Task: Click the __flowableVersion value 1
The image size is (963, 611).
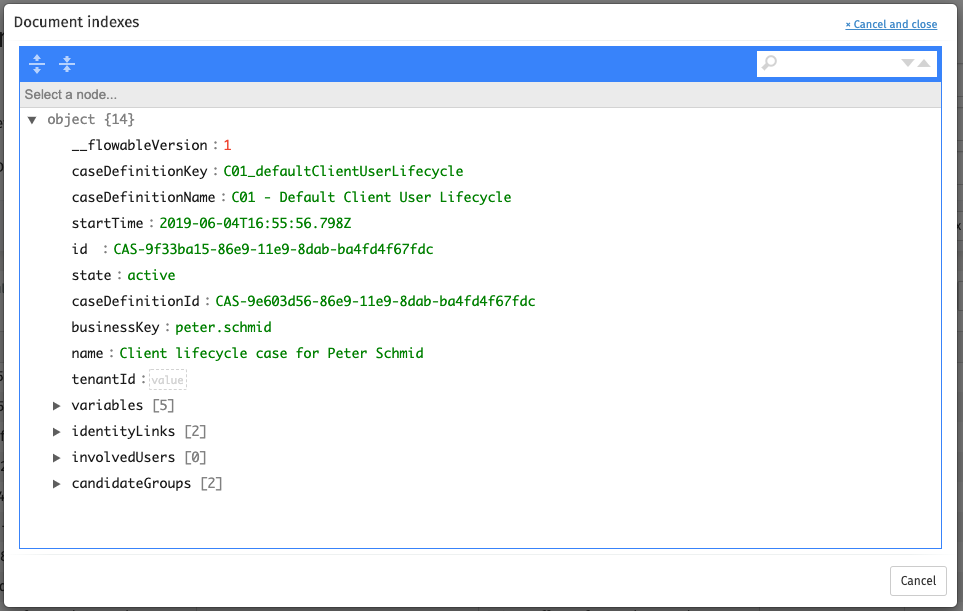Action: pos(227,145)
